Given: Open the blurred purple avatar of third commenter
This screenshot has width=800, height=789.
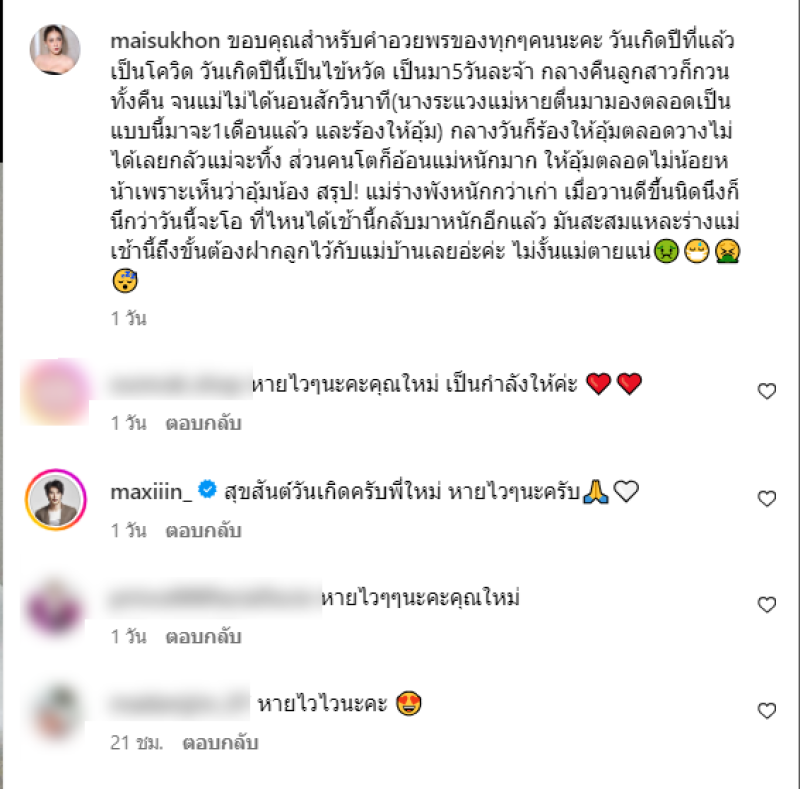Looking at the screenshot, I should pos(54,608).
